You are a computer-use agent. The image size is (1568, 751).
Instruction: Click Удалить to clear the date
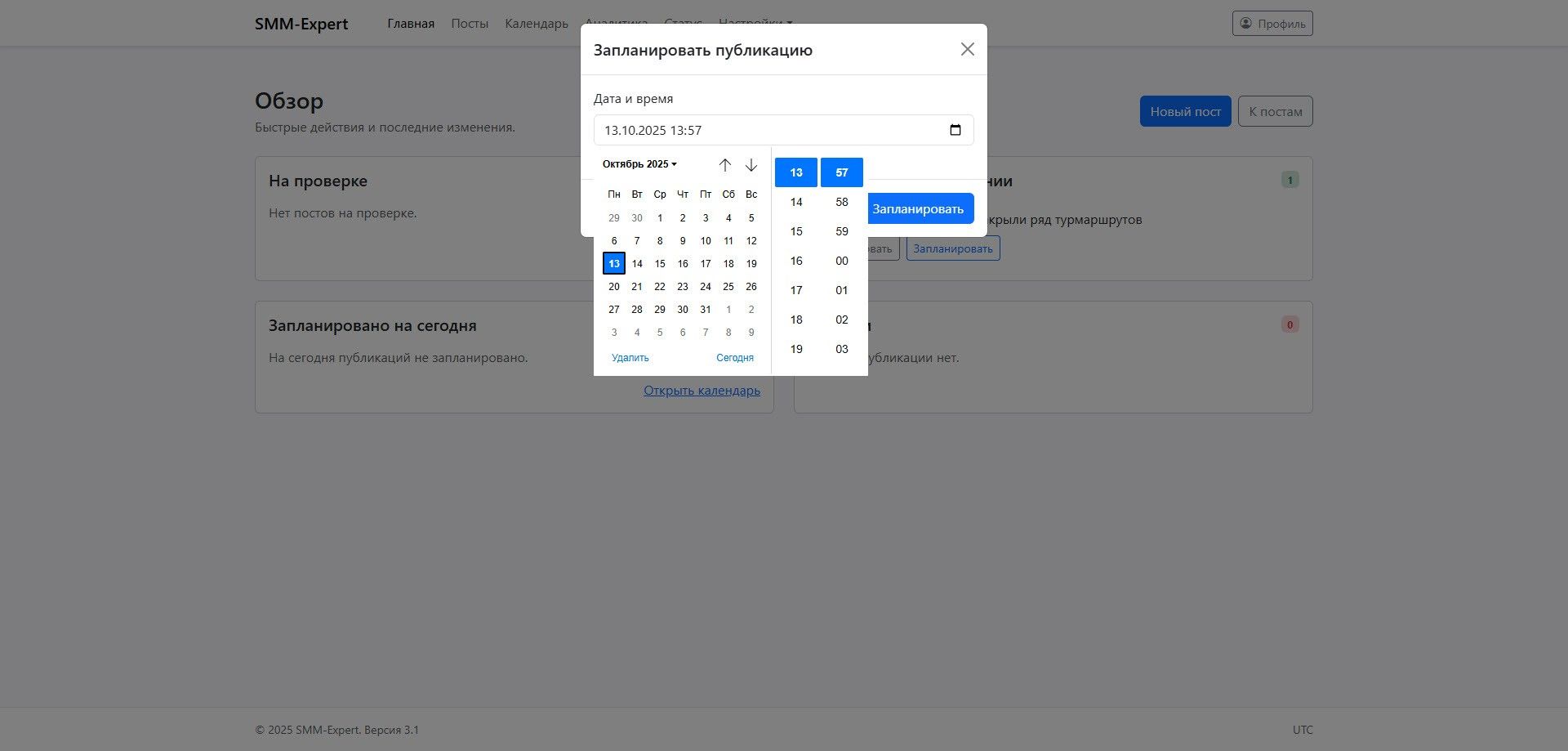630,358
